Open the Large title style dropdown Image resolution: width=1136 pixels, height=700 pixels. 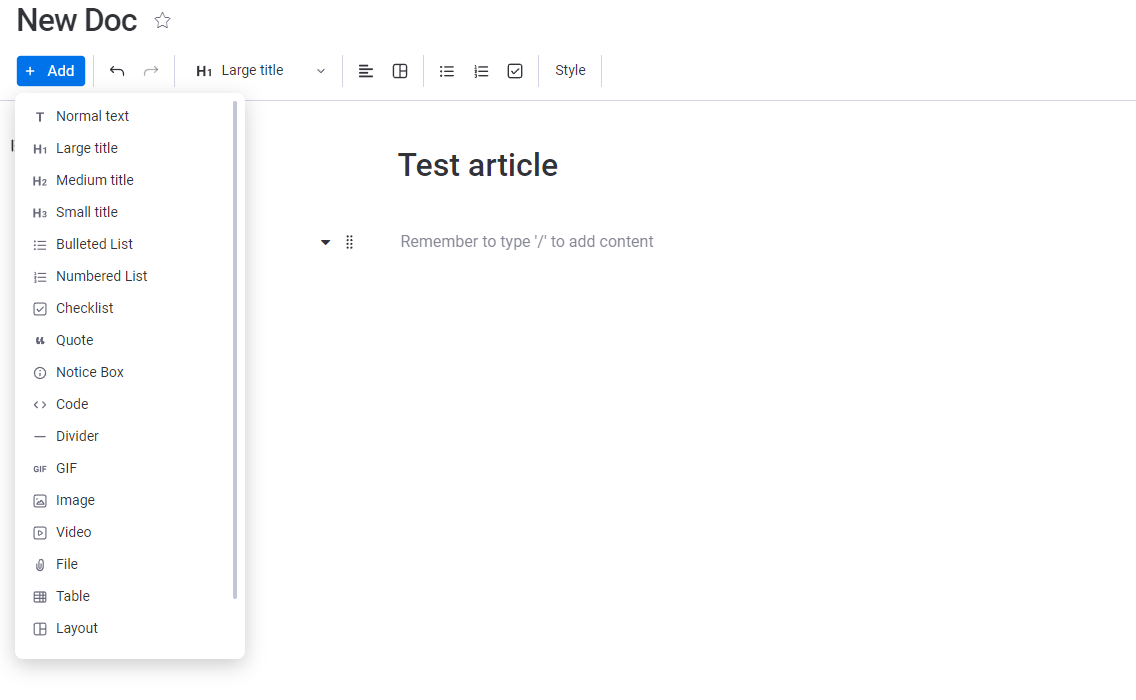pos(261,71)
